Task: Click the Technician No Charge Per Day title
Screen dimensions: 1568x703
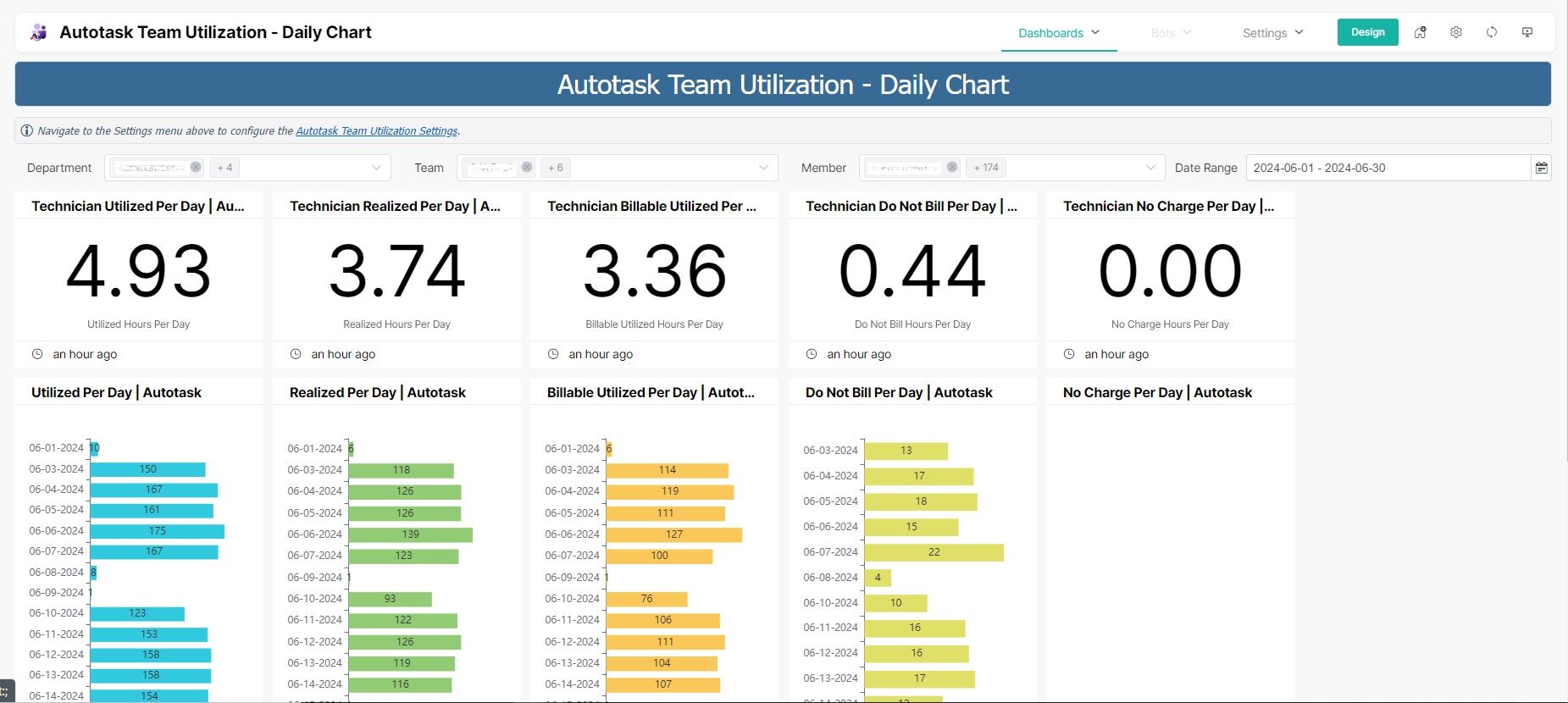Action: pos(1169,206)
